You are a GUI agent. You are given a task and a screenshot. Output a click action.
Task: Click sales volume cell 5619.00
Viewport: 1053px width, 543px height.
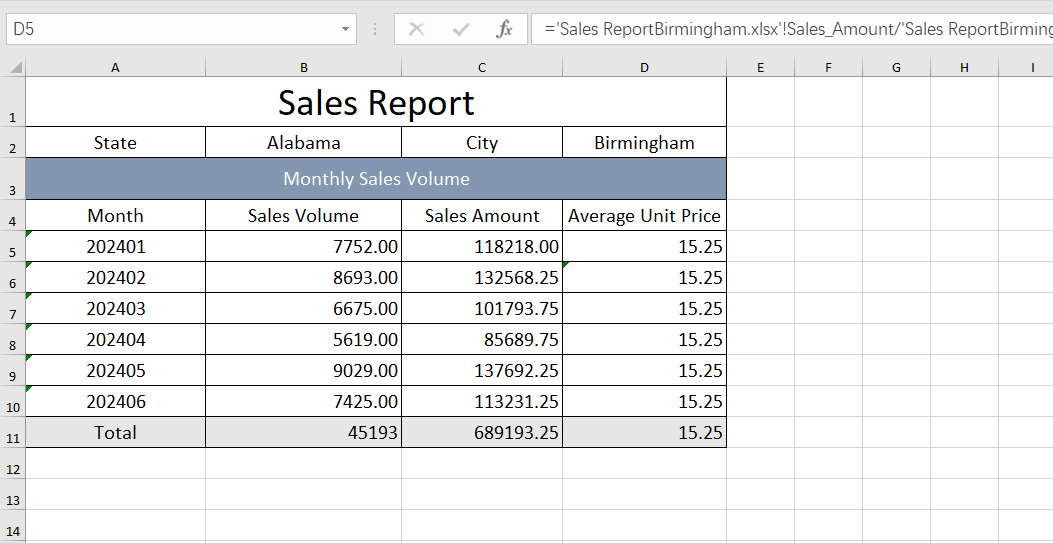[304, 339]
